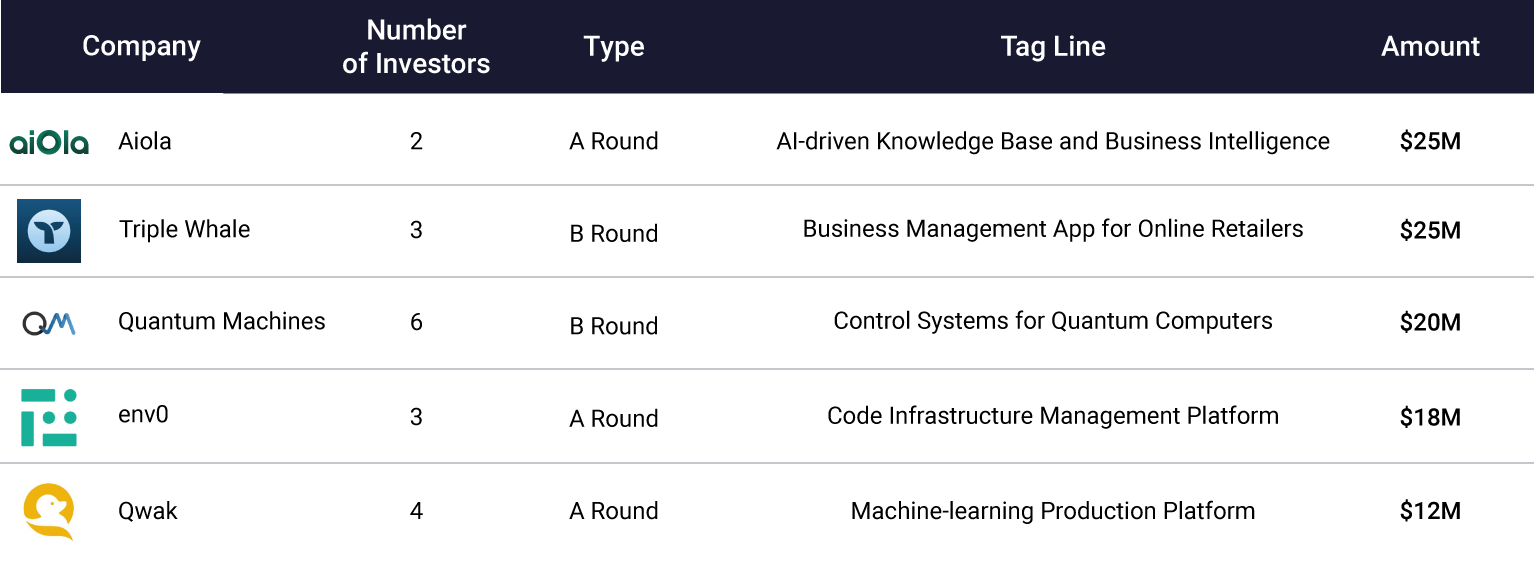Click the Type column header

pyautogui.click(x=614, y=46)
